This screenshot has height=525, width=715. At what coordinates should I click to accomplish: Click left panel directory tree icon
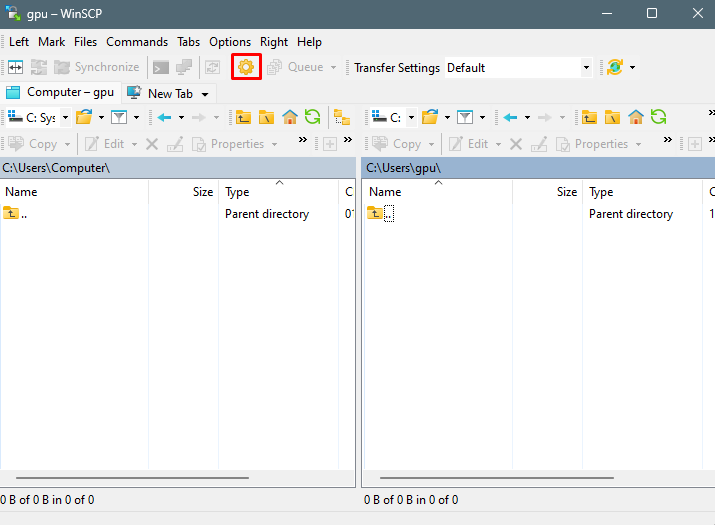tap(342, 117)
